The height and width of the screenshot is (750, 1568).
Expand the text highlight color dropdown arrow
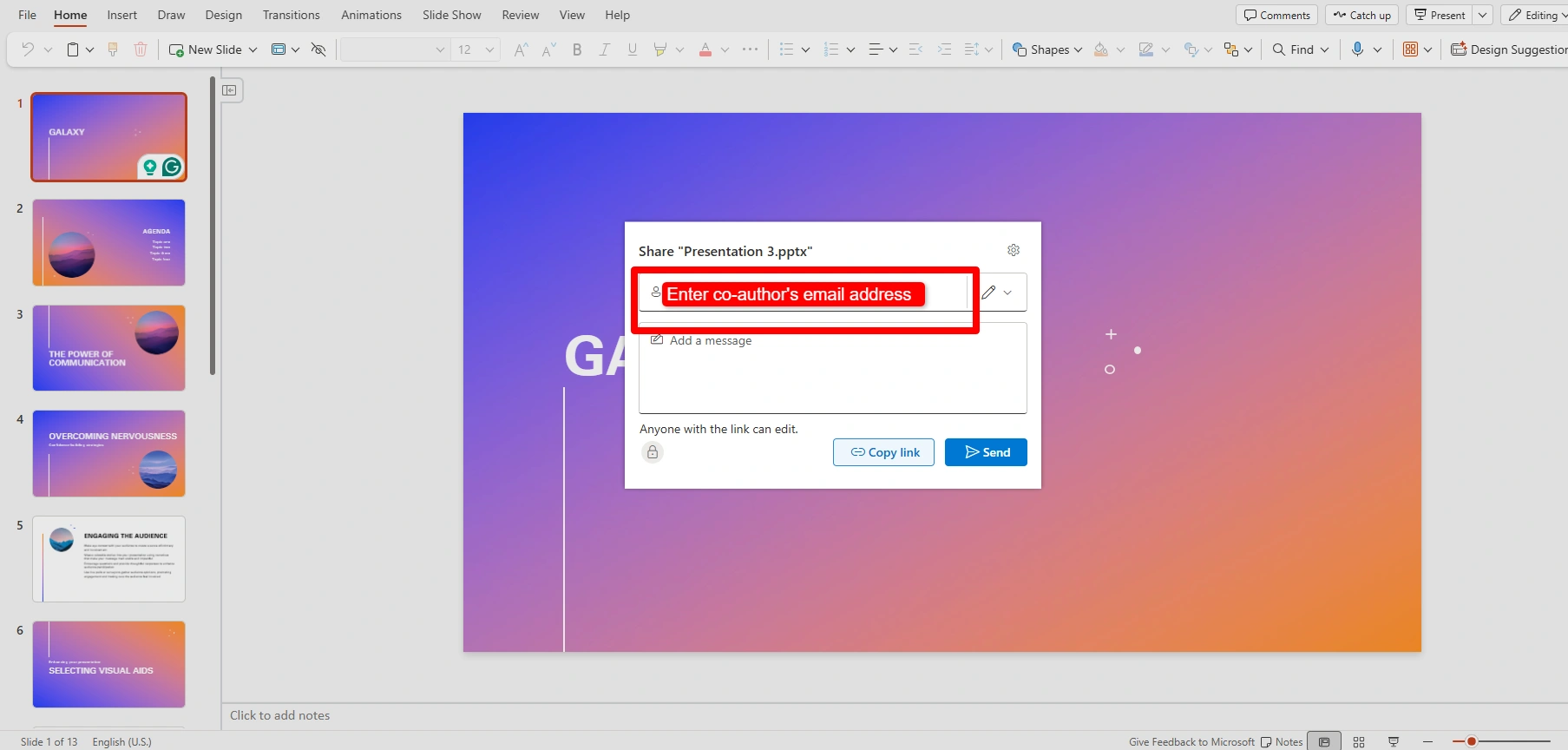pos(679,49)
